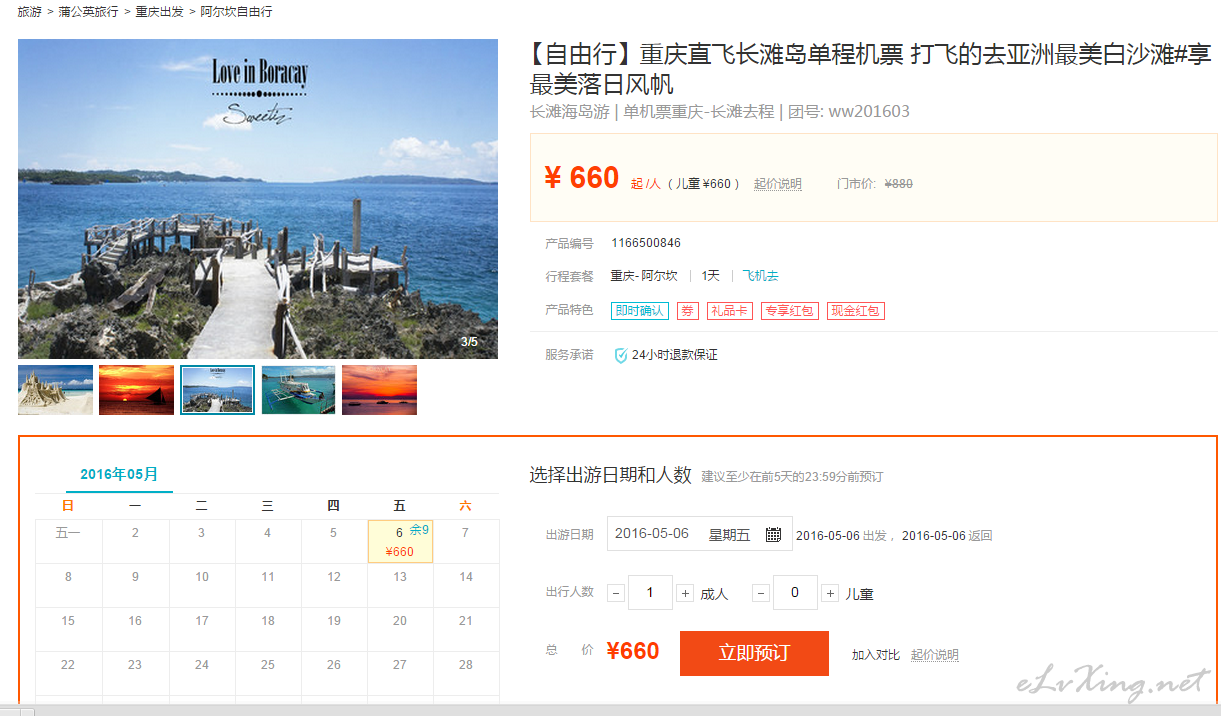This screenshot has width=1221, height=716.
Task: Open the calendar icon in date field
Action: (773, 534)
